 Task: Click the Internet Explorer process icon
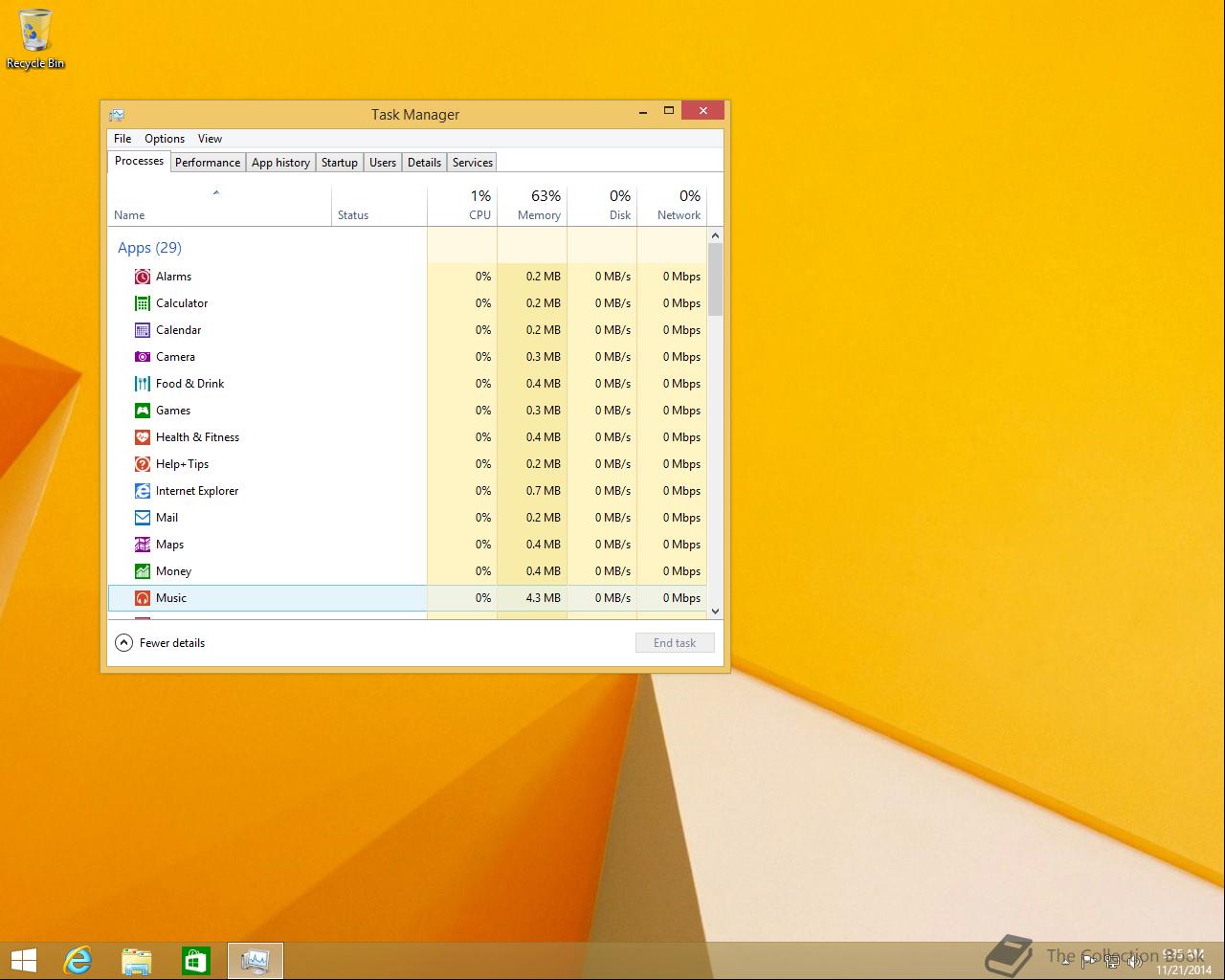[x=143, y=491]
